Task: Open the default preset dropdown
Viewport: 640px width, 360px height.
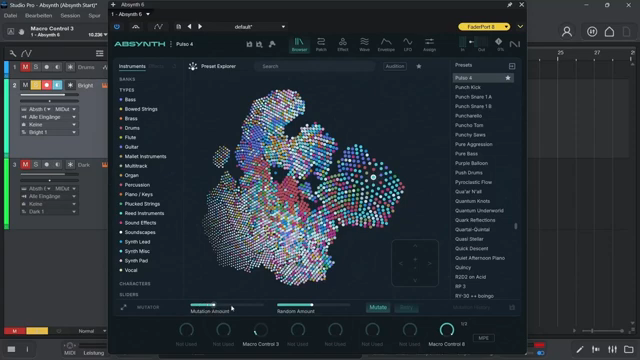Action: coord(260,27)
